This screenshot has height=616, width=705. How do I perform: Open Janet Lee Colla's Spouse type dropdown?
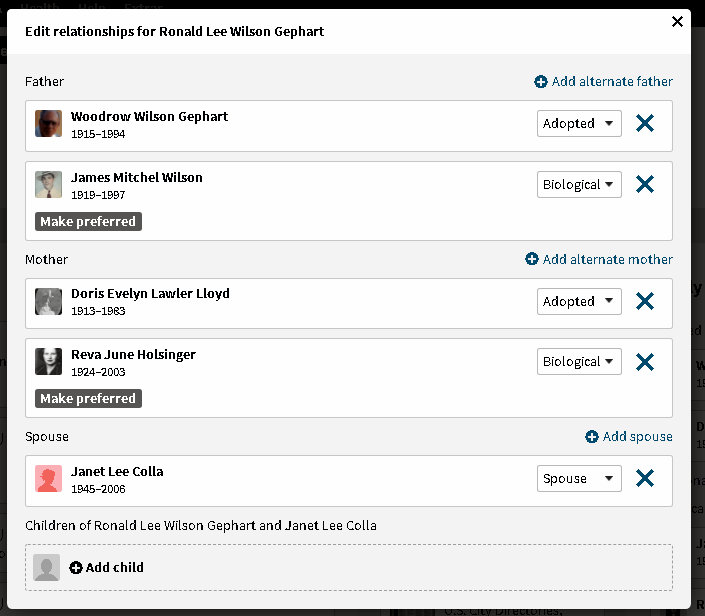point(579,479)
